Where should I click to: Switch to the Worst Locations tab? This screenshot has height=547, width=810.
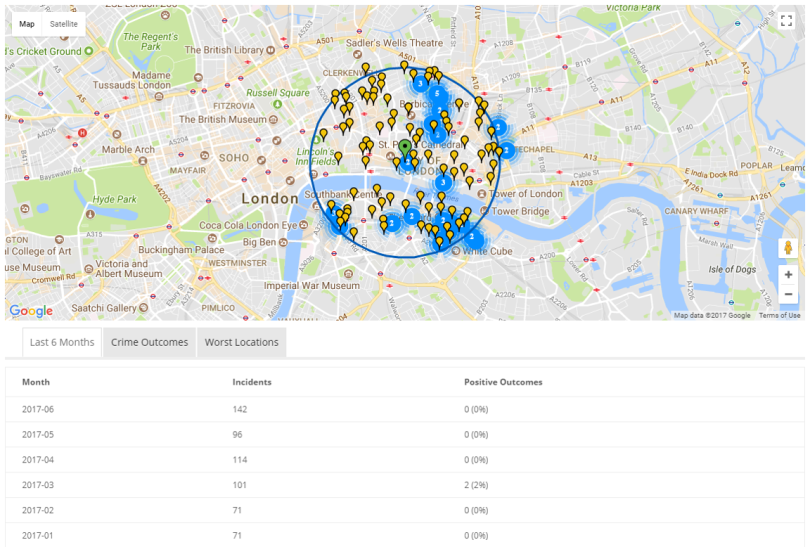[x=241, y=342]
